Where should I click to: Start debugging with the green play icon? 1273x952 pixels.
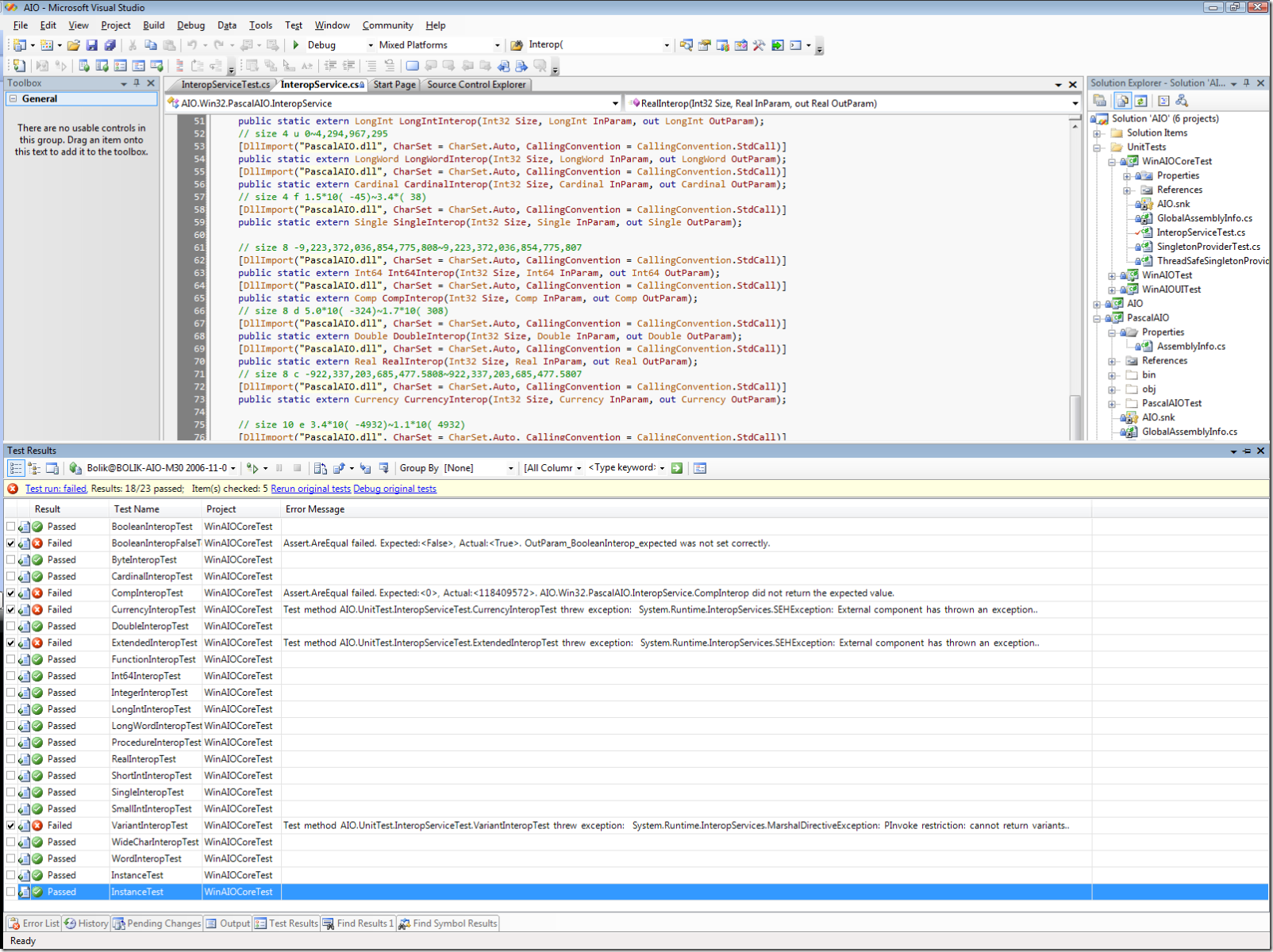click(x=296, y=45)
